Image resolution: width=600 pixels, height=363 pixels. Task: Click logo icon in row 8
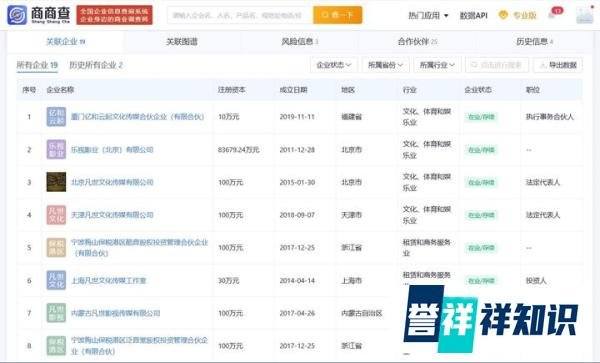56,345
